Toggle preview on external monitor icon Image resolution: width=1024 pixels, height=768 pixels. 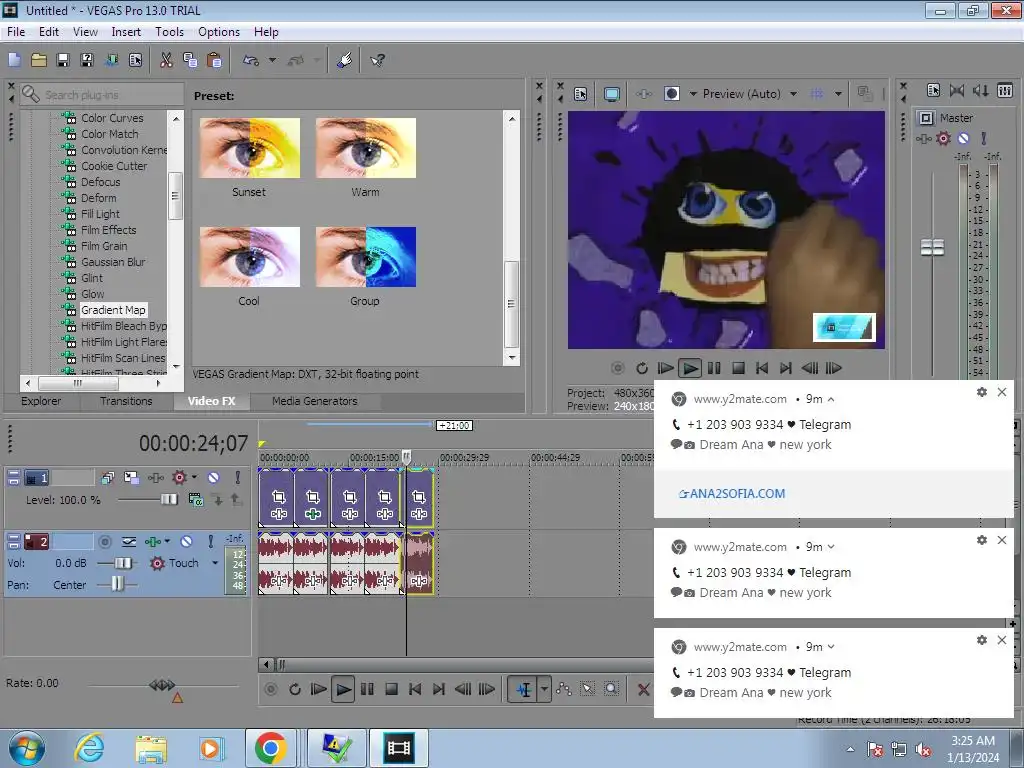point(611,94)
